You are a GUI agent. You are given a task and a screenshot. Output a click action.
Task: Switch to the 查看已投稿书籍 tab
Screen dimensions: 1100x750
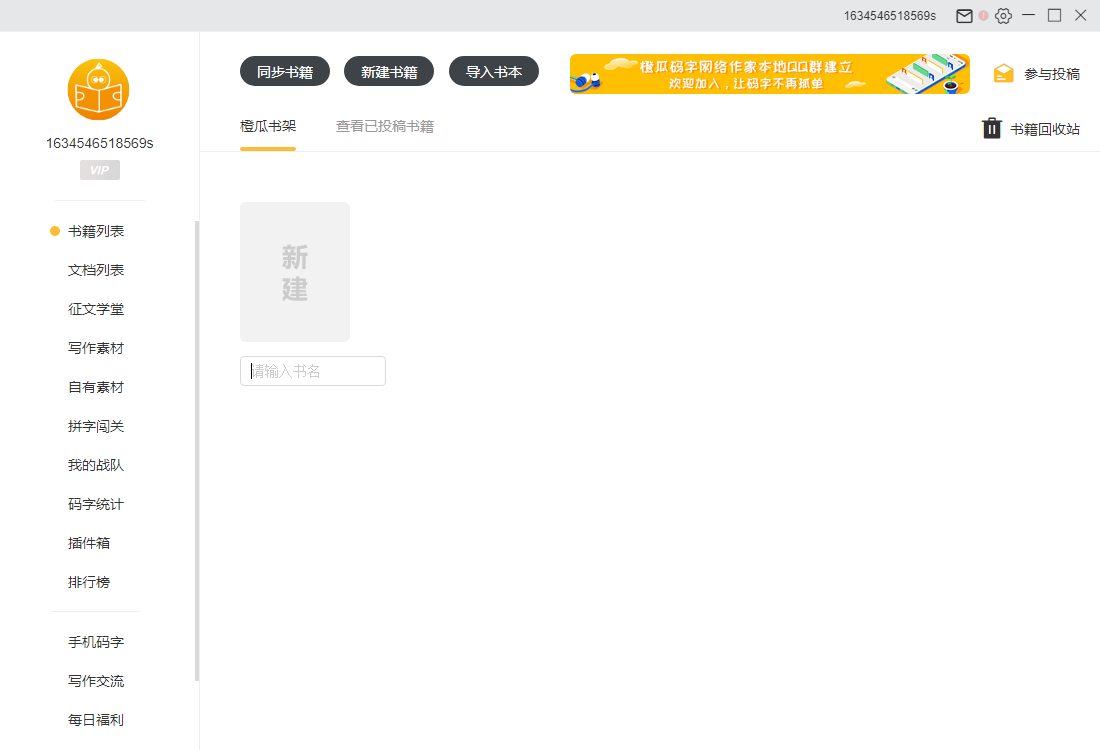pyautogui.click(x=384, y=126)
